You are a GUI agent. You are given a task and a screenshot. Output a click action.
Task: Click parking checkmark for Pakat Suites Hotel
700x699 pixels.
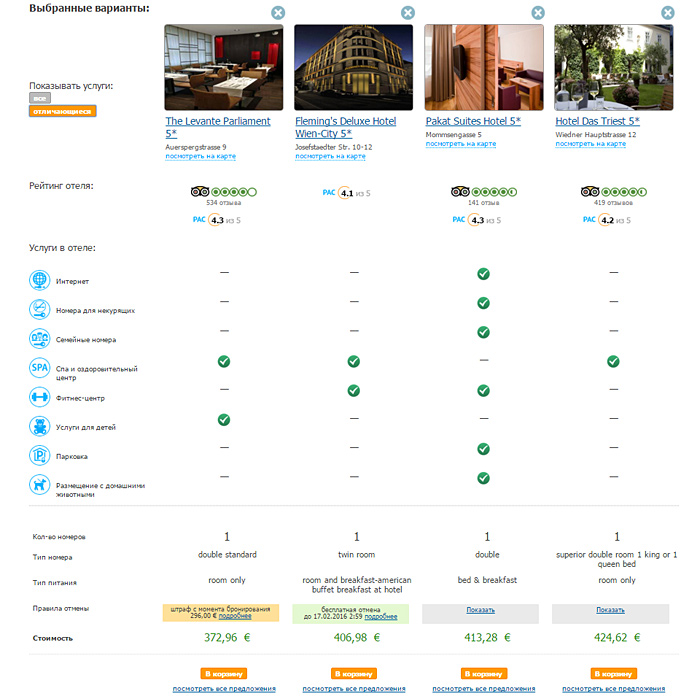click(x=483, y=449)
